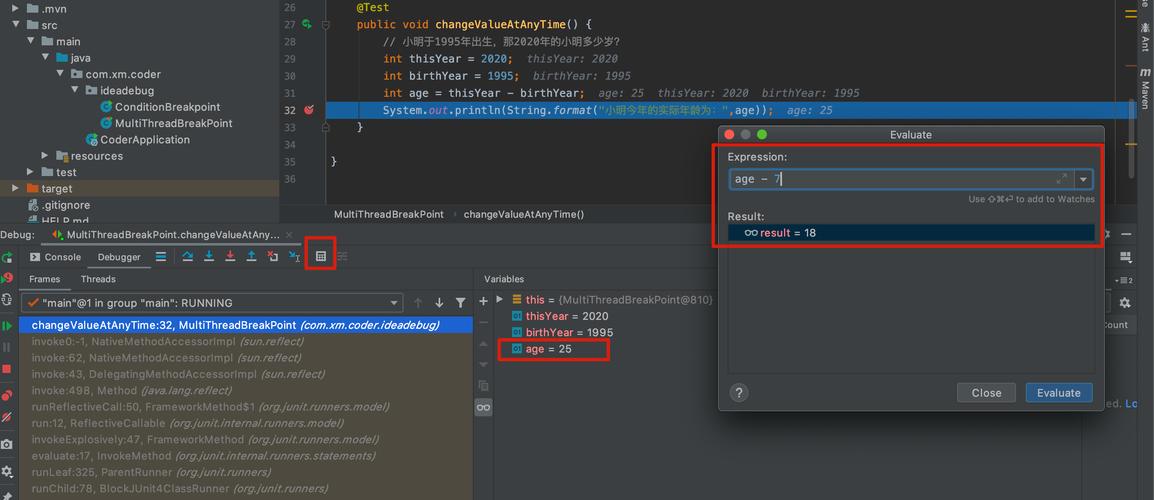Expand the resources folder
The height and width of the screenshot is (500, 1154).
pyautogui.click(x=45, y=155)
